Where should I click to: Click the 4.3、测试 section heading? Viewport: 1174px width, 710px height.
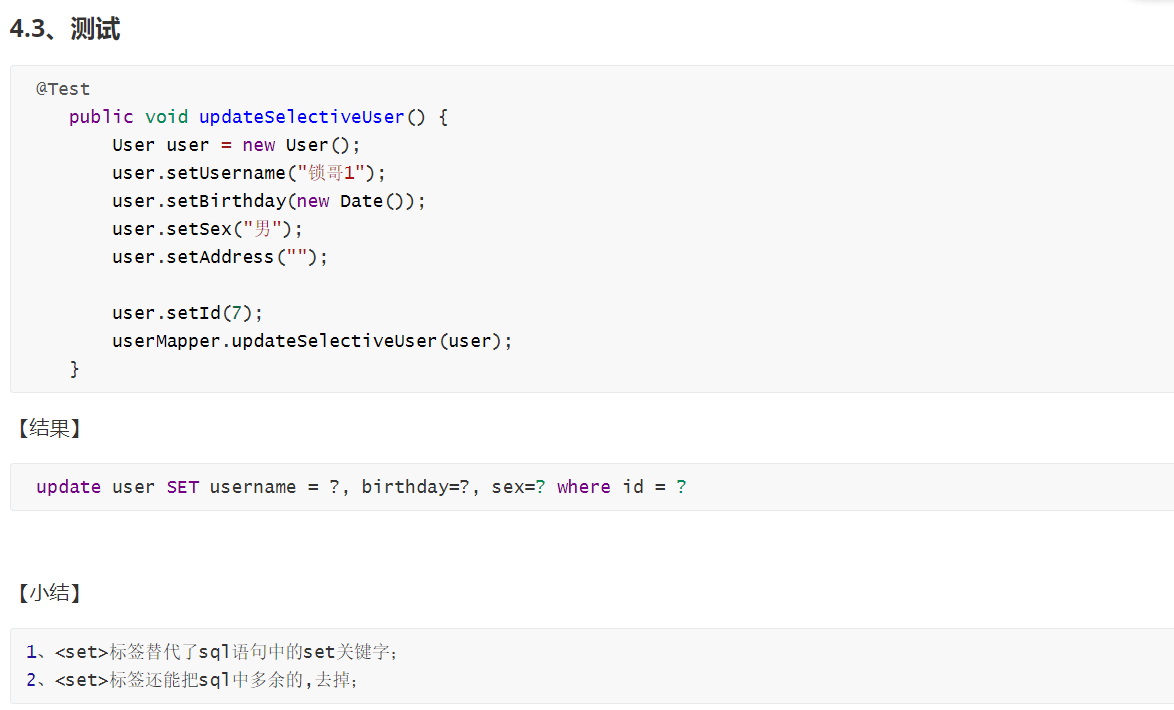pyautogui.click(x=64, y=29)
